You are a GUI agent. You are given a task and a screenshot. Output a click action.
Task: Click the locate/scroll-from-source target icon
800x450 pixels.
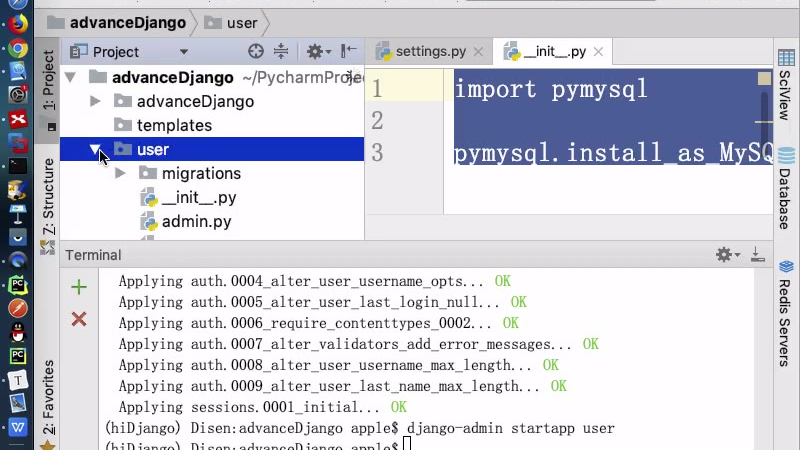256,52
